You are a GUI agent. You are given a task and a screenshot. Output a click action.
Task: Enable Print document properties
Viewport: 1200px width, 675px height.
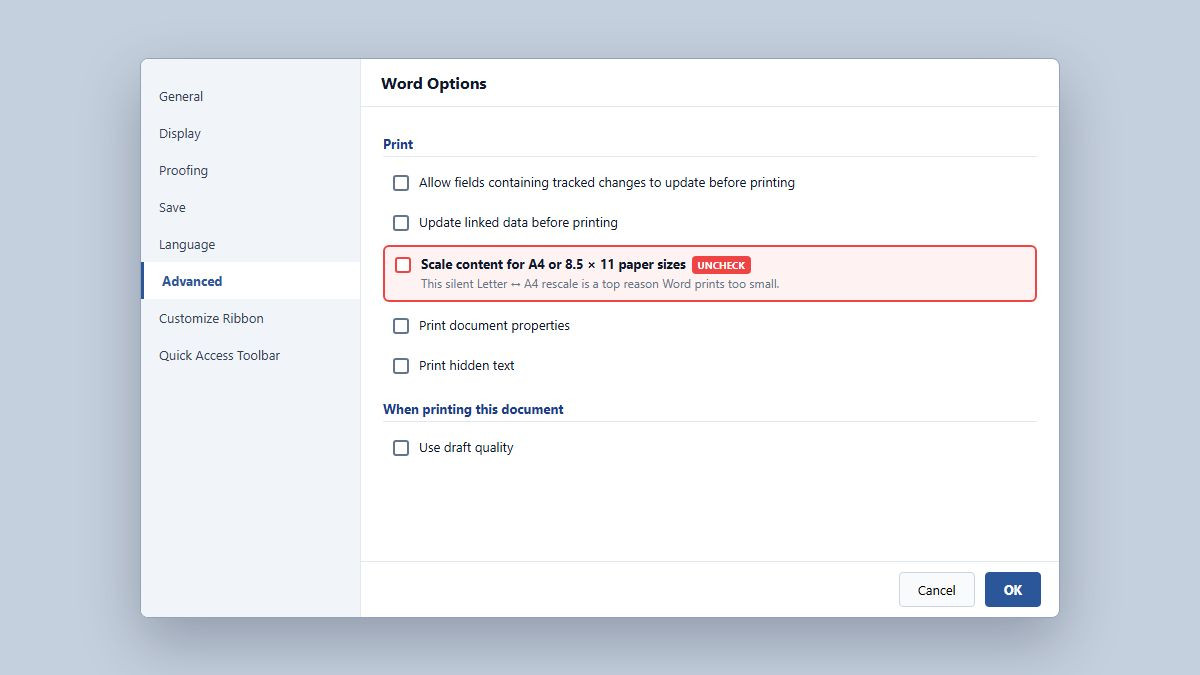click(401, 326)
